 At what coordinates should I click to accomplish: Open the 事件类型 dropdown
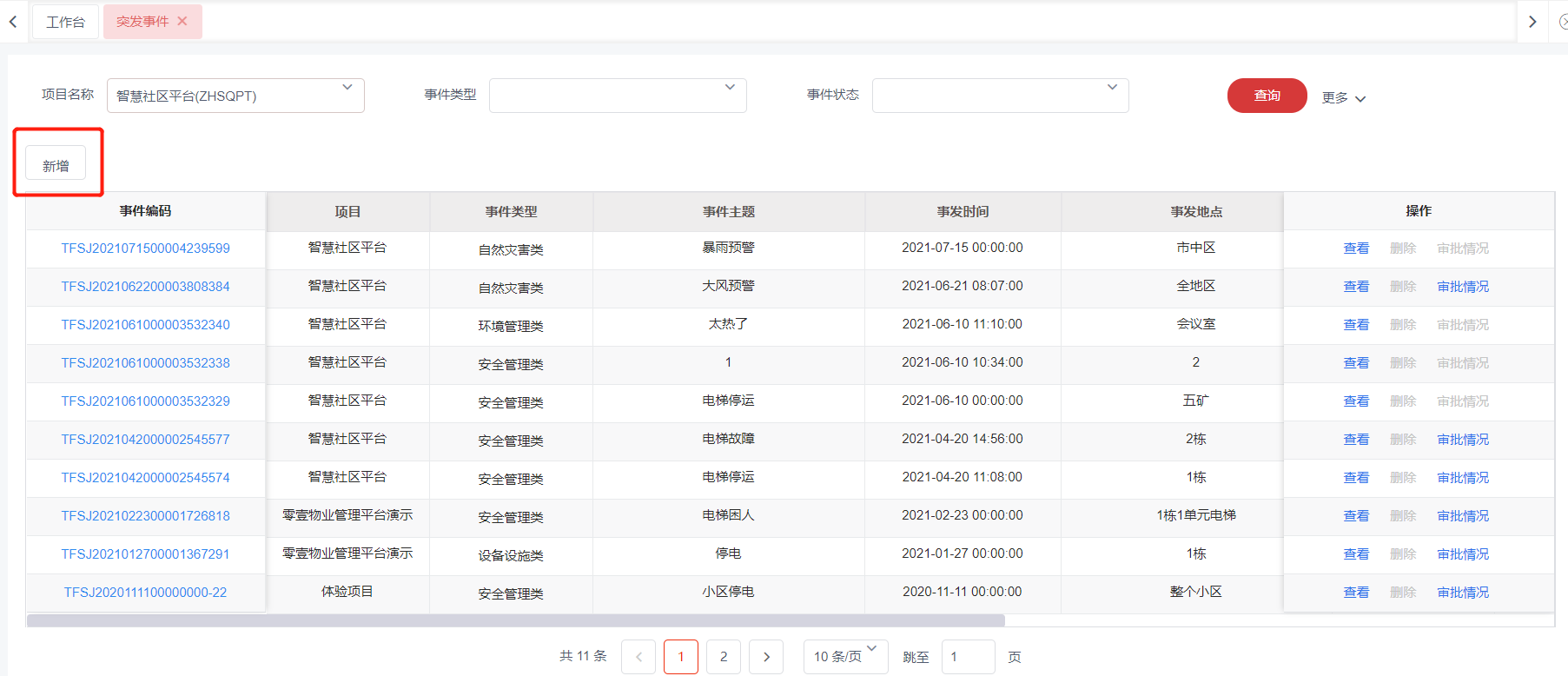(618, 96)
